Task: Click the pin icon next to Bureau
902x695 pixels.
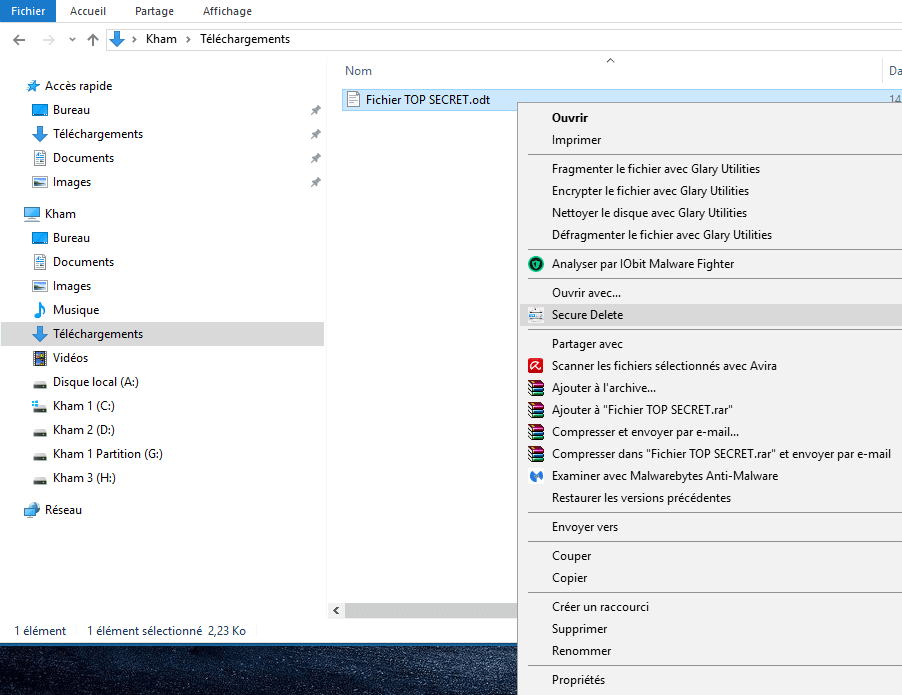Action: 315,110
